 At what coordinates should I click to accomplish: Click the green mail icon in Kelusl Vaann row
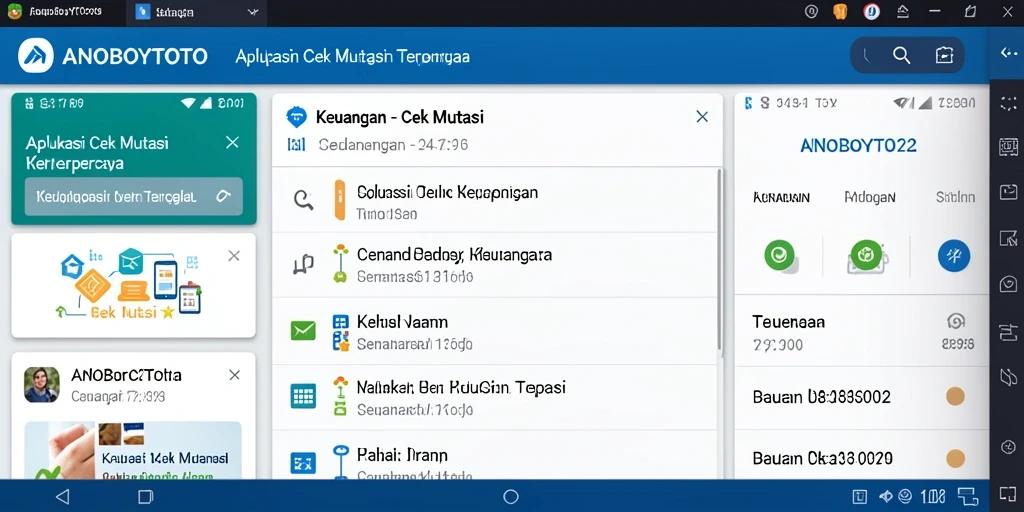pos(303,331)
